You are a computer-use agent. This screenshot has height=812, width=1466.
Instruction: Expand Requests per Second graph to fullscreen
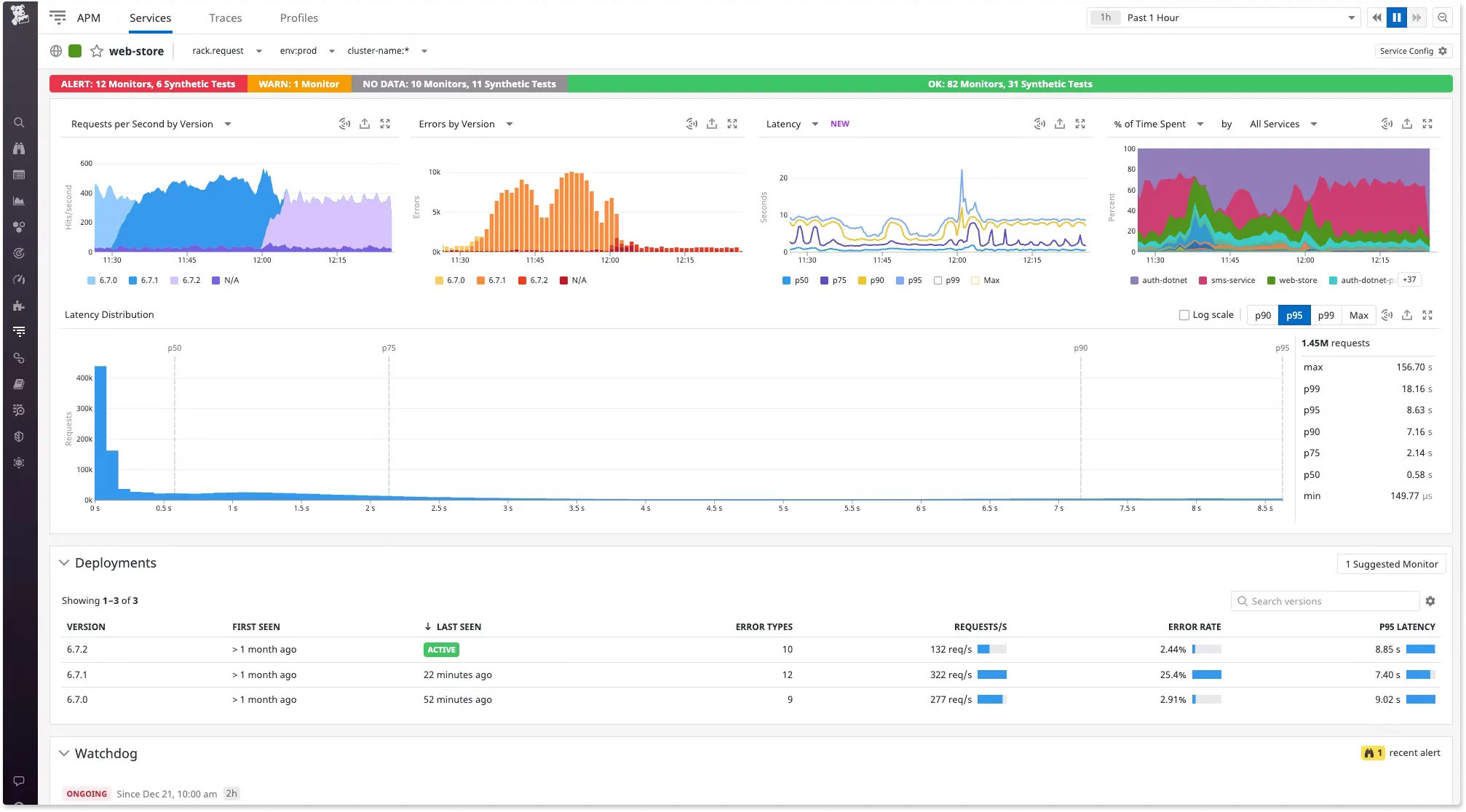tap(385, 124)
